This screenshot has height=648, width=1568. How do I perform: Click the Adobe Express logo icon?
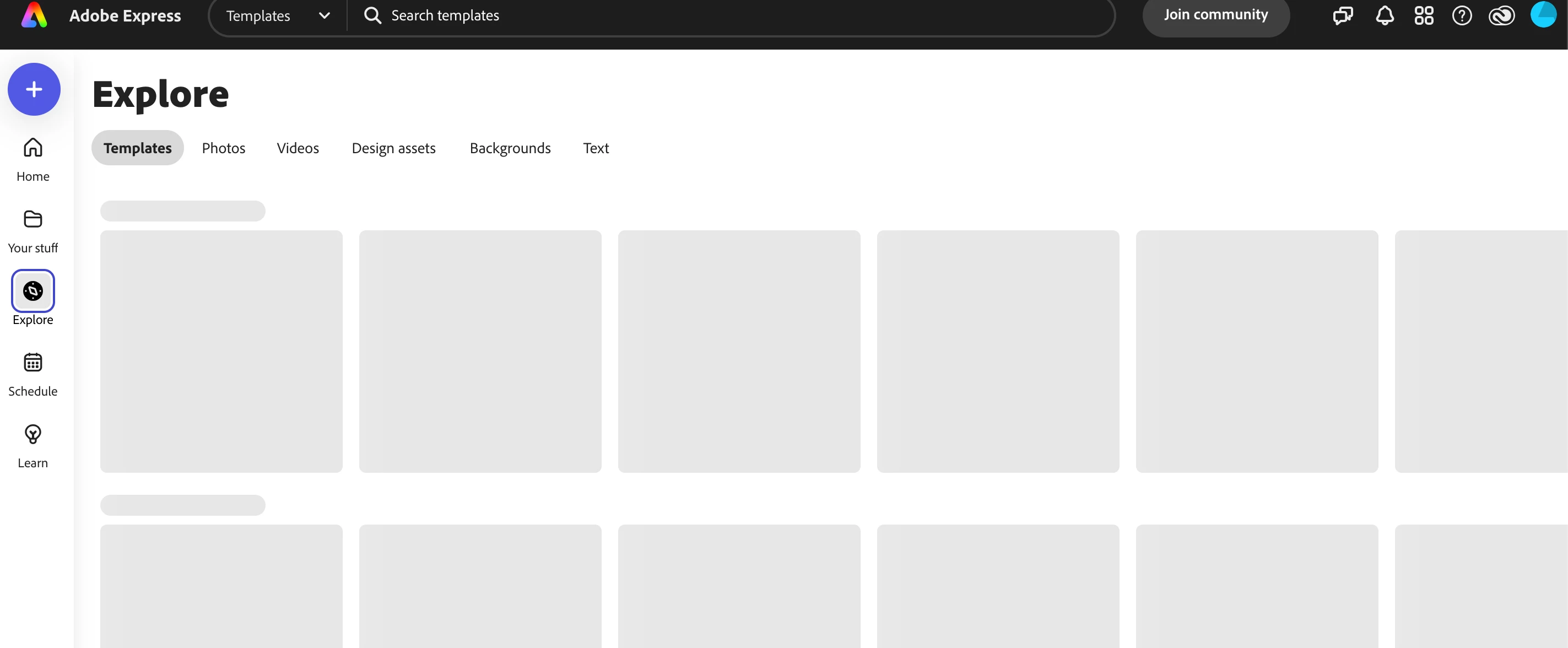(34, 15)
